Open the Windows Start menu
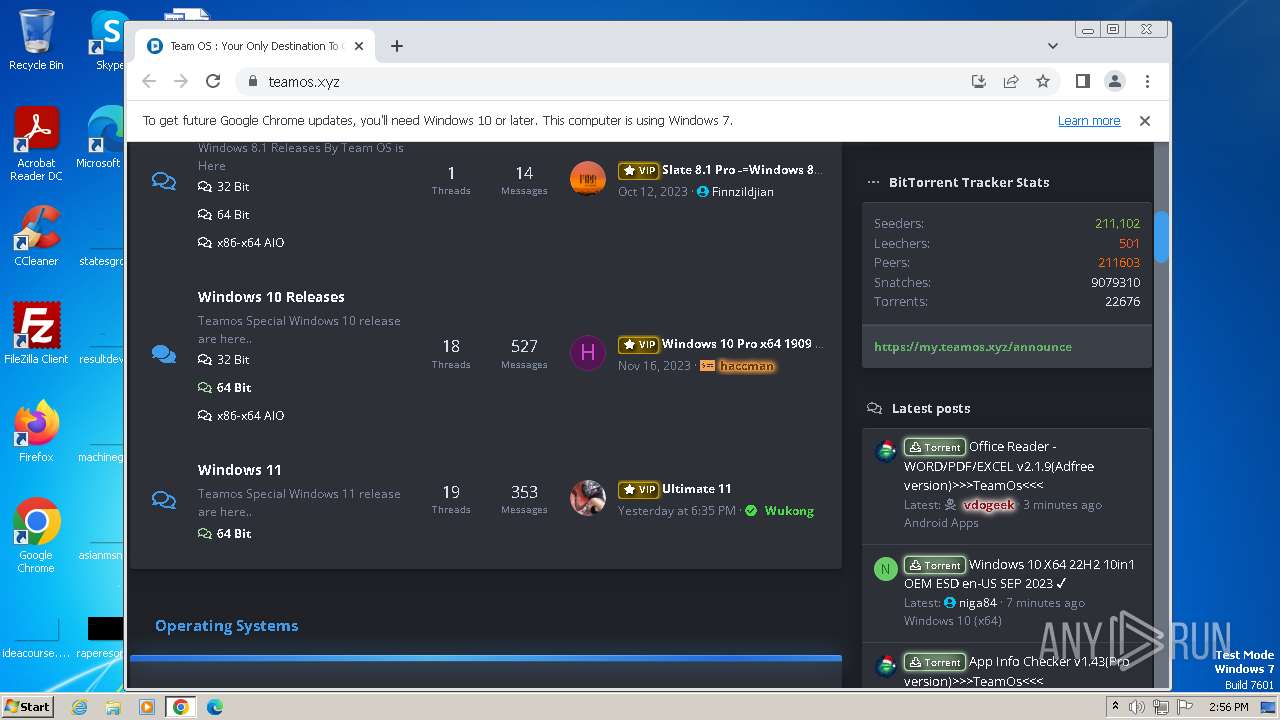This screenshot has width=1280, height=720. point(27,707)
